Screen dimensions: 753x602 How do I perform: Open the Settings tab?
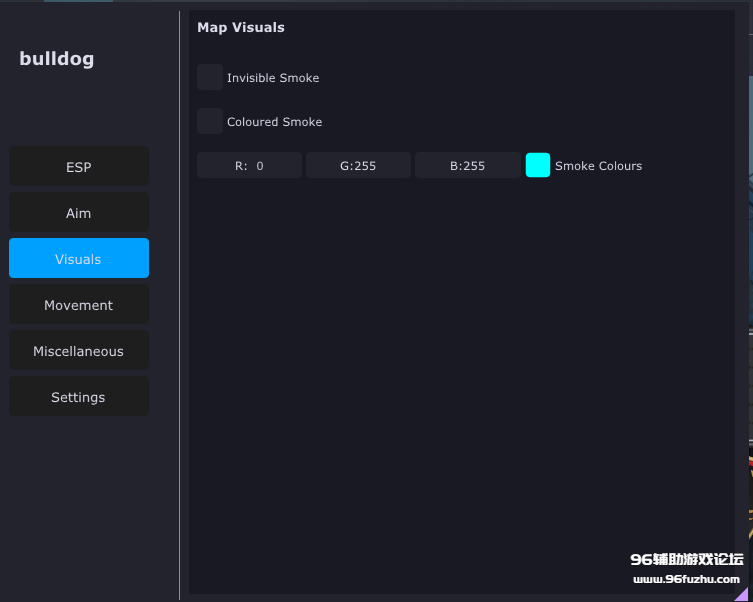pyautogui.click(x=79, y=397)
